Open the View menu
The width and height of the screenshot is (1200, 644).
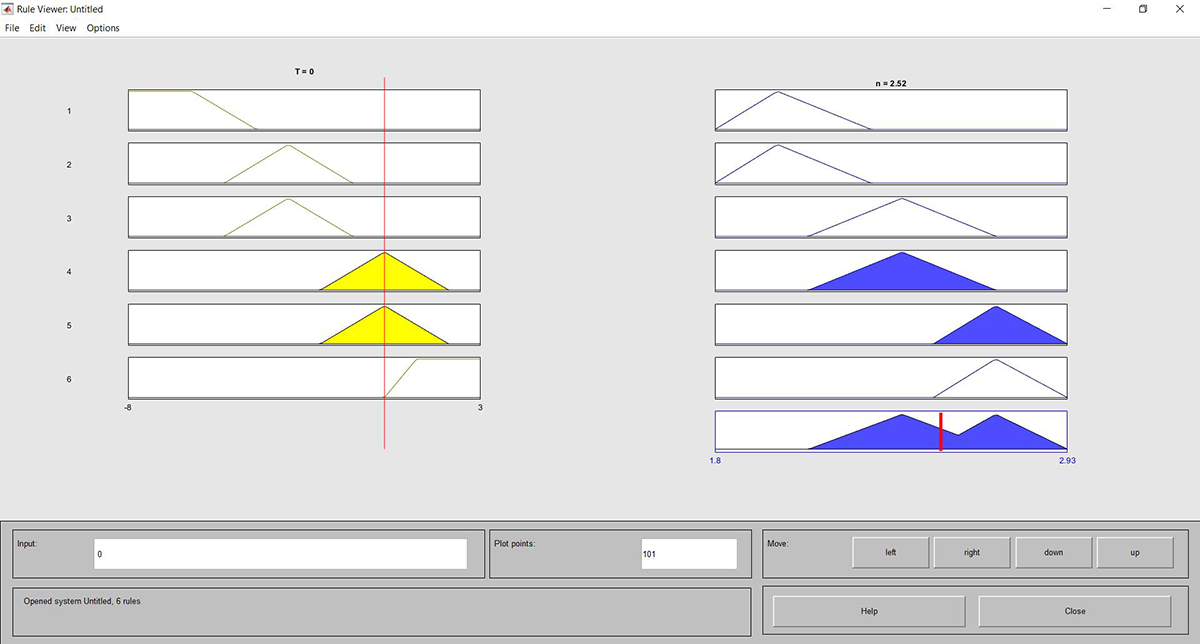66,28
